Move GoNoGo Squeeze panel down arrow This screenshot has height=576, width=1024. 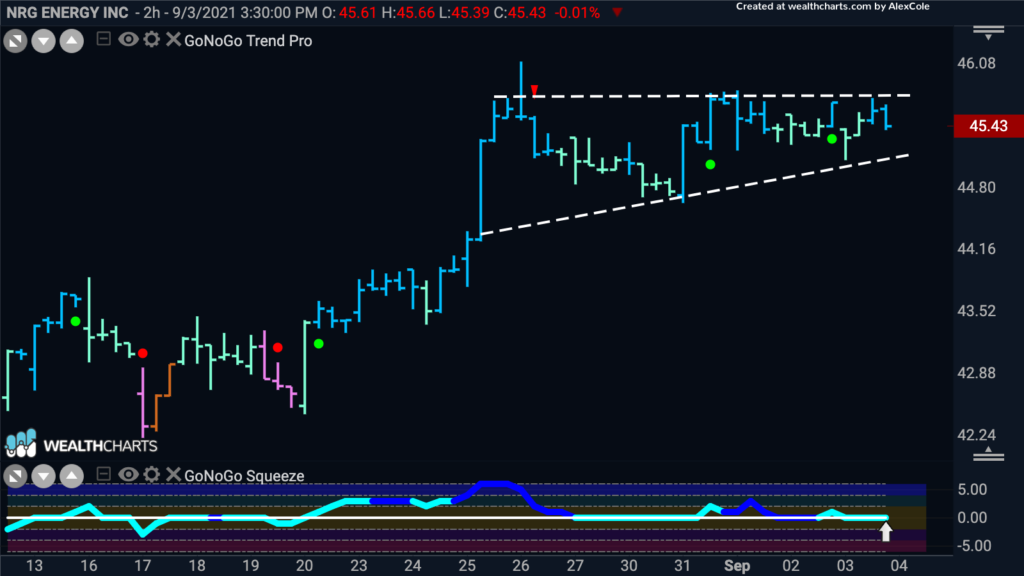tap(43, 476)
